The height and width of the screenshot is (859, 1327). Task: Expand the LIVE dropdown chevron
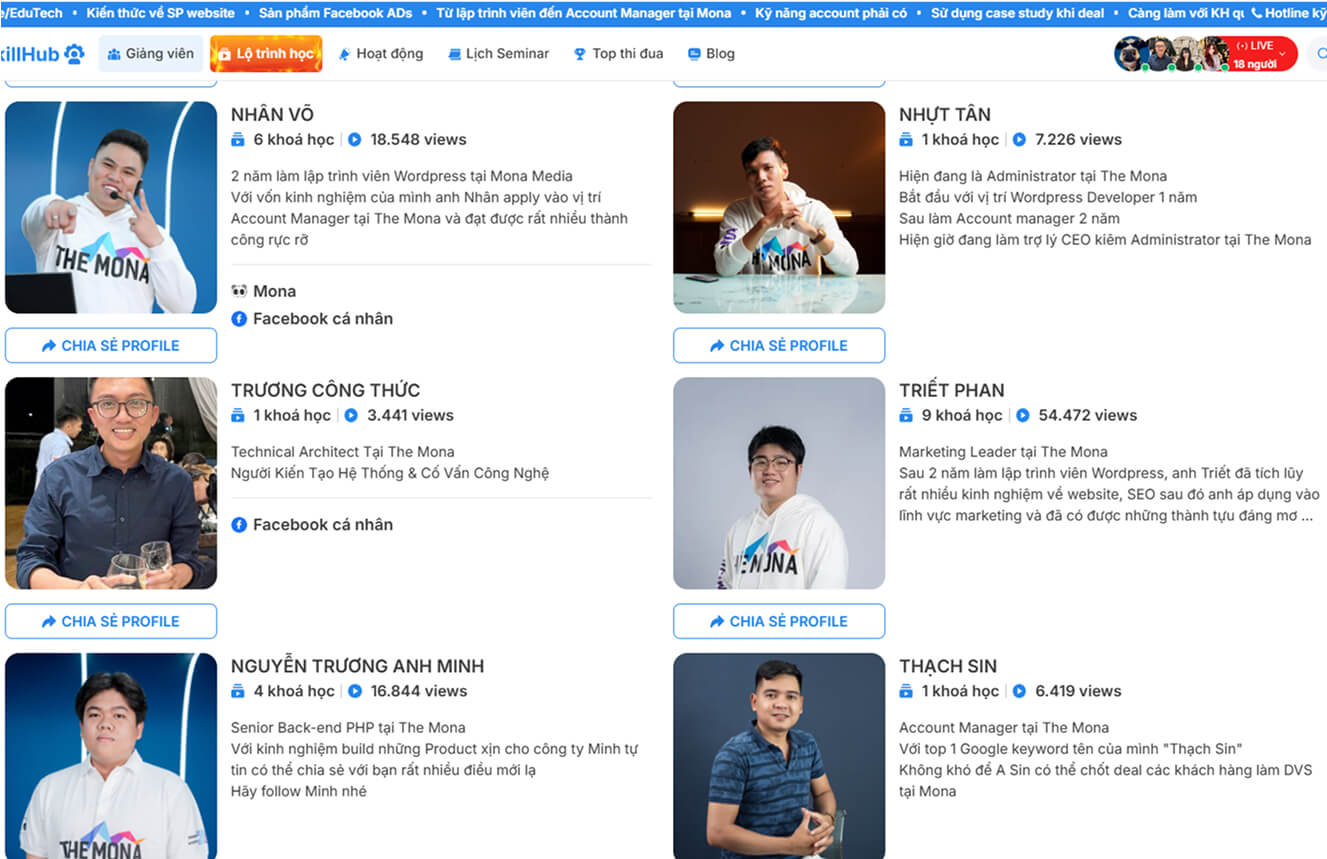[x=1283, y=54]
